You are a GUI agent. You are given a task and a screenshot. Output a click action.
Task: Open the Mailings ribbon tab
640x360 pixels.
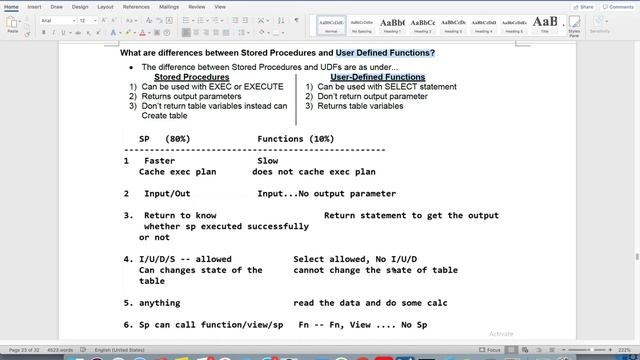(x=169, y=7)
